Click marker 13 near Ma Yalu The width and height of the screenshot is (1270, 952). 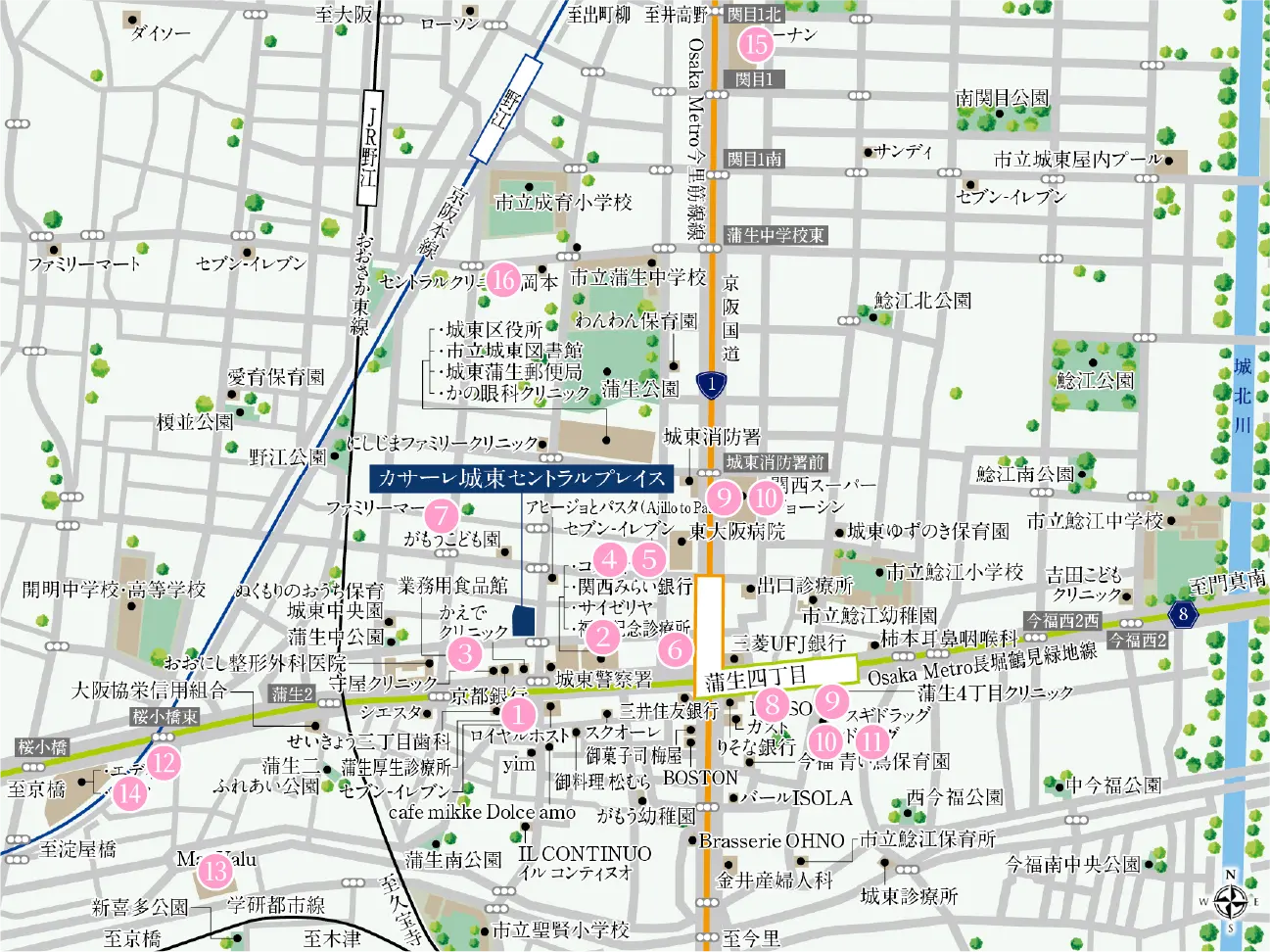(x=214, y=870)
